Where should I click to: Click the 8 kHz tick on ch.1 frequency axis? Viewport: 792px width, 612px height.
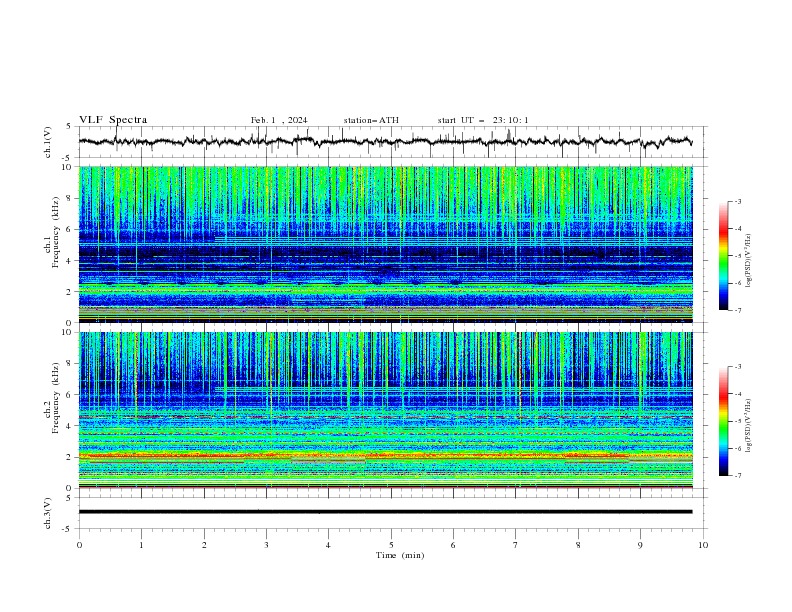pos(71,198)
